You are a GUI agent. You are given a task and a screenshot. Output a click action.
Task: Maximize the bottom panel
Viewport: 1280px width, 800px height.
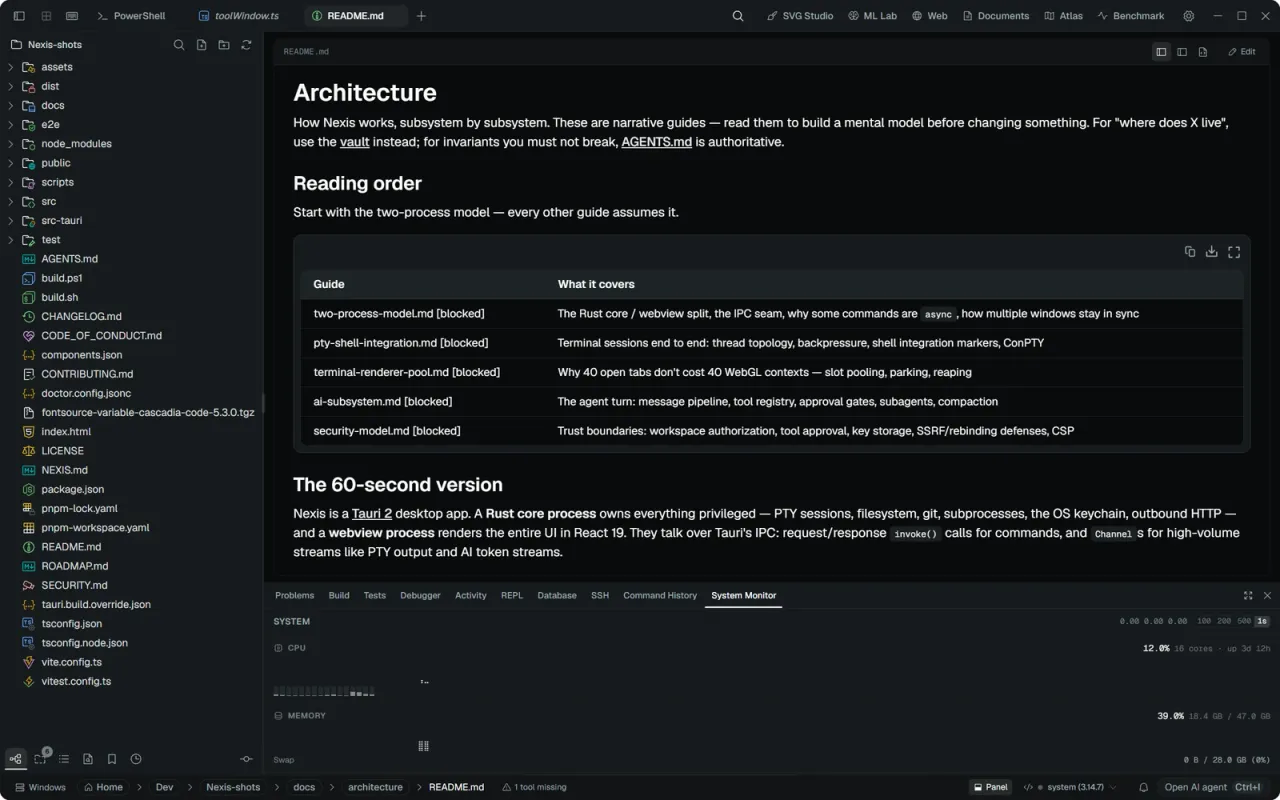[1248, 595]
